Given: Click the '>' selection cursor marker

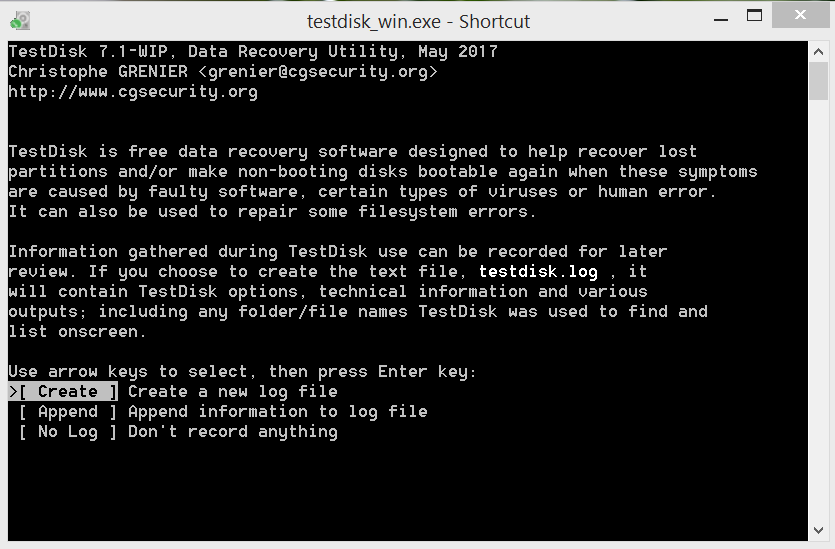Looking at the screenshot, I should tap(13, 392).
